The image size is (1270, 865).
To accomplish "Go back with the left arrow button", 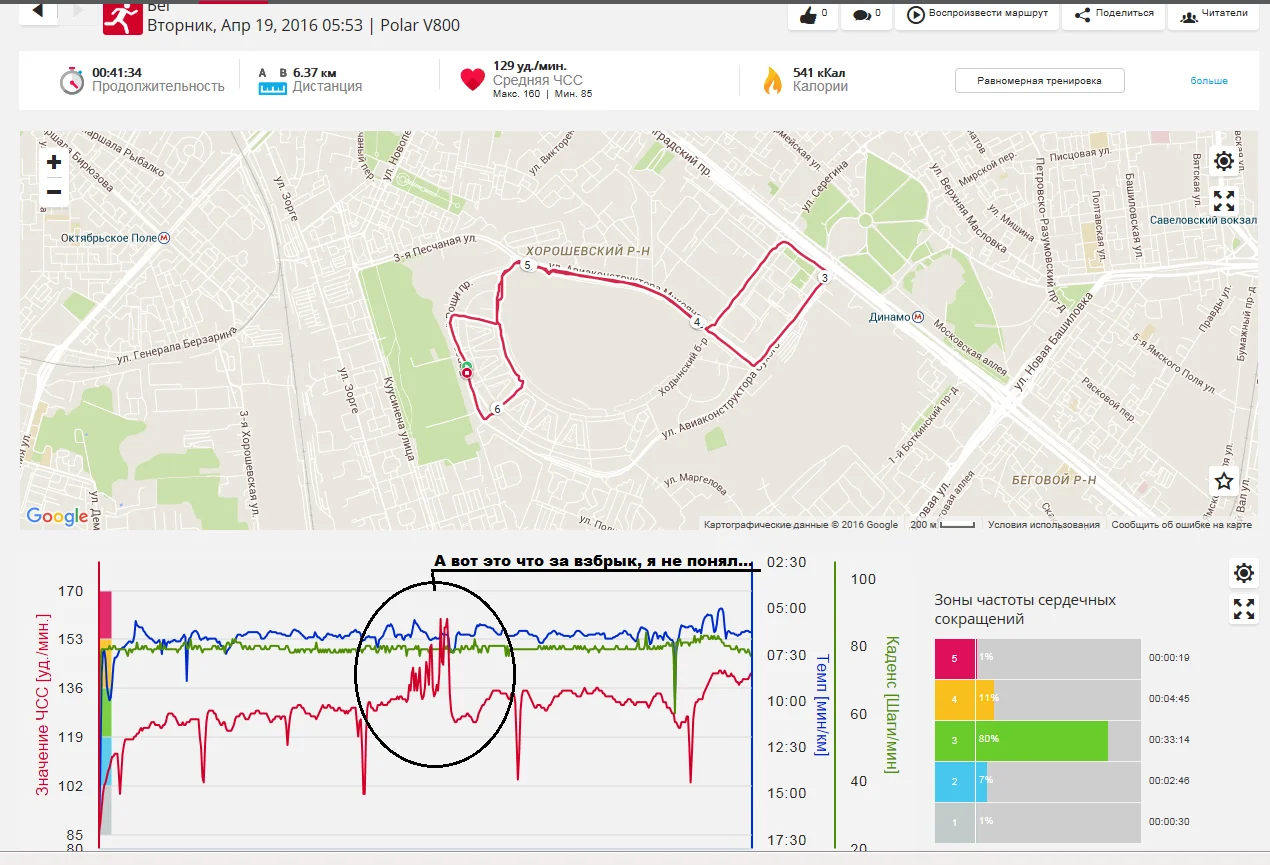I will click(38, 12).
